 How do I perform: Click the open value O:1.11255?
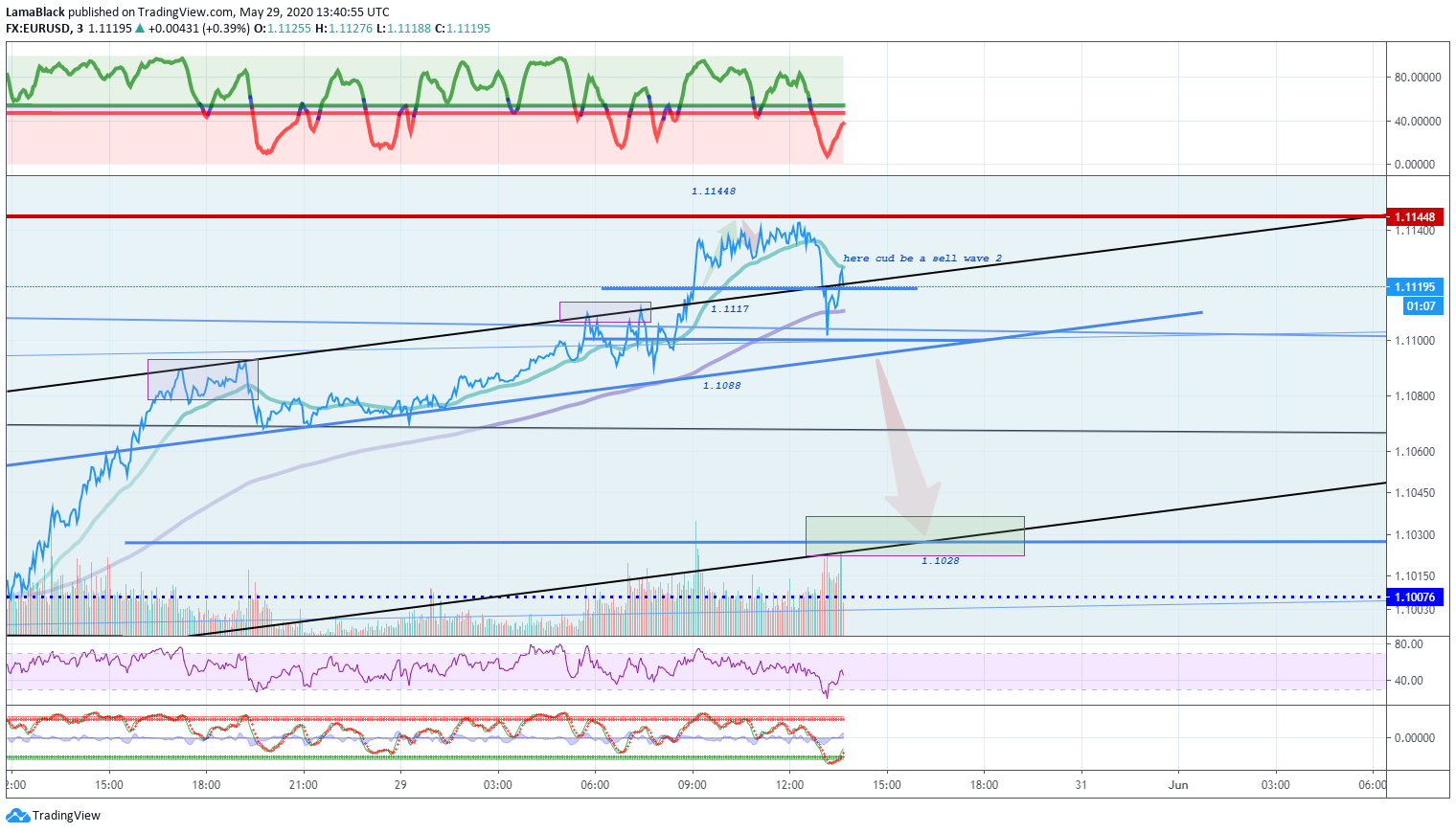click(283, 29)
